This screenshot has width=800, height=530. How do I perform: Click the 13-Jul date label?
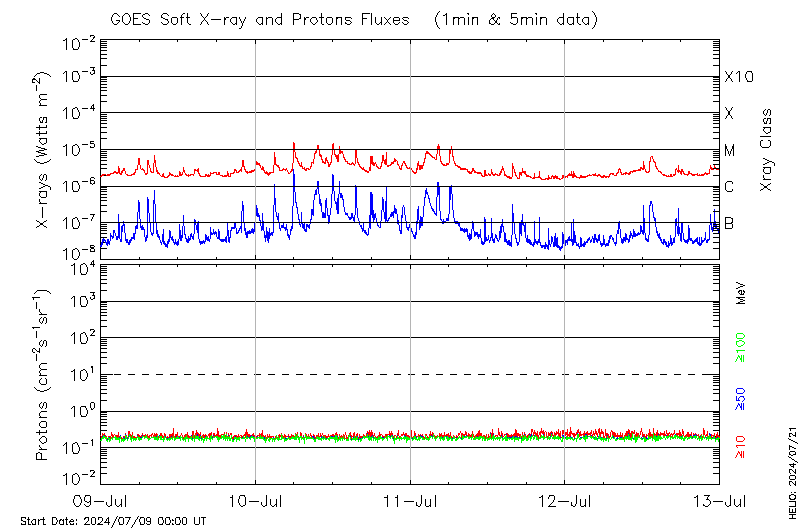tap(719, 500)
